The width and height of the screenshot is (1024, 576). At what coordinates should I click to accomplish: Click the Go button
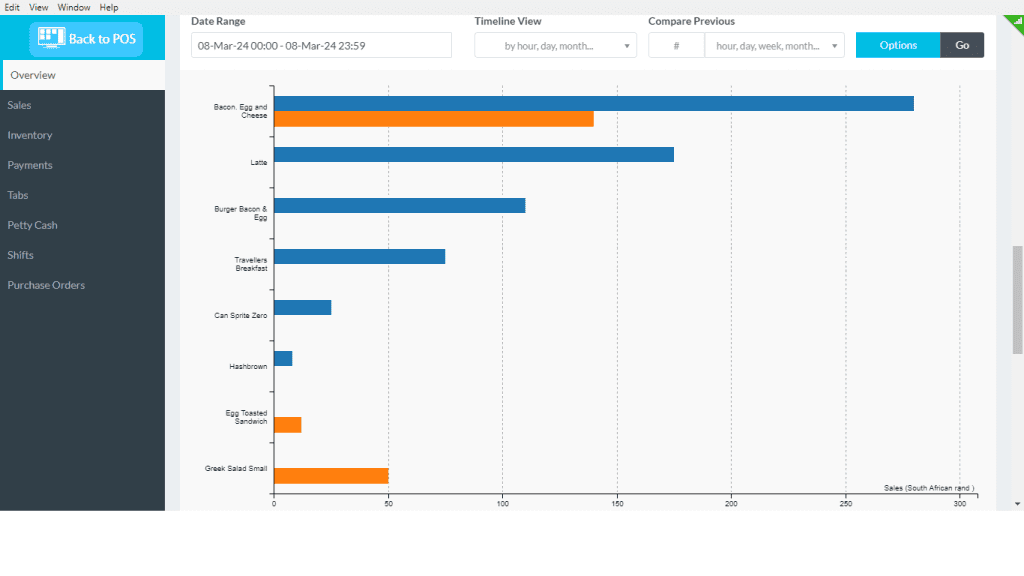coord(961,45)
